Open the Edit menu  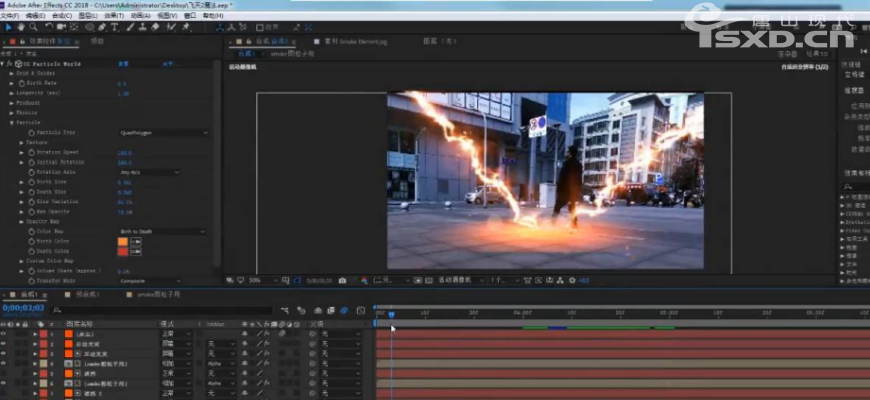click(x=36, y=16)
